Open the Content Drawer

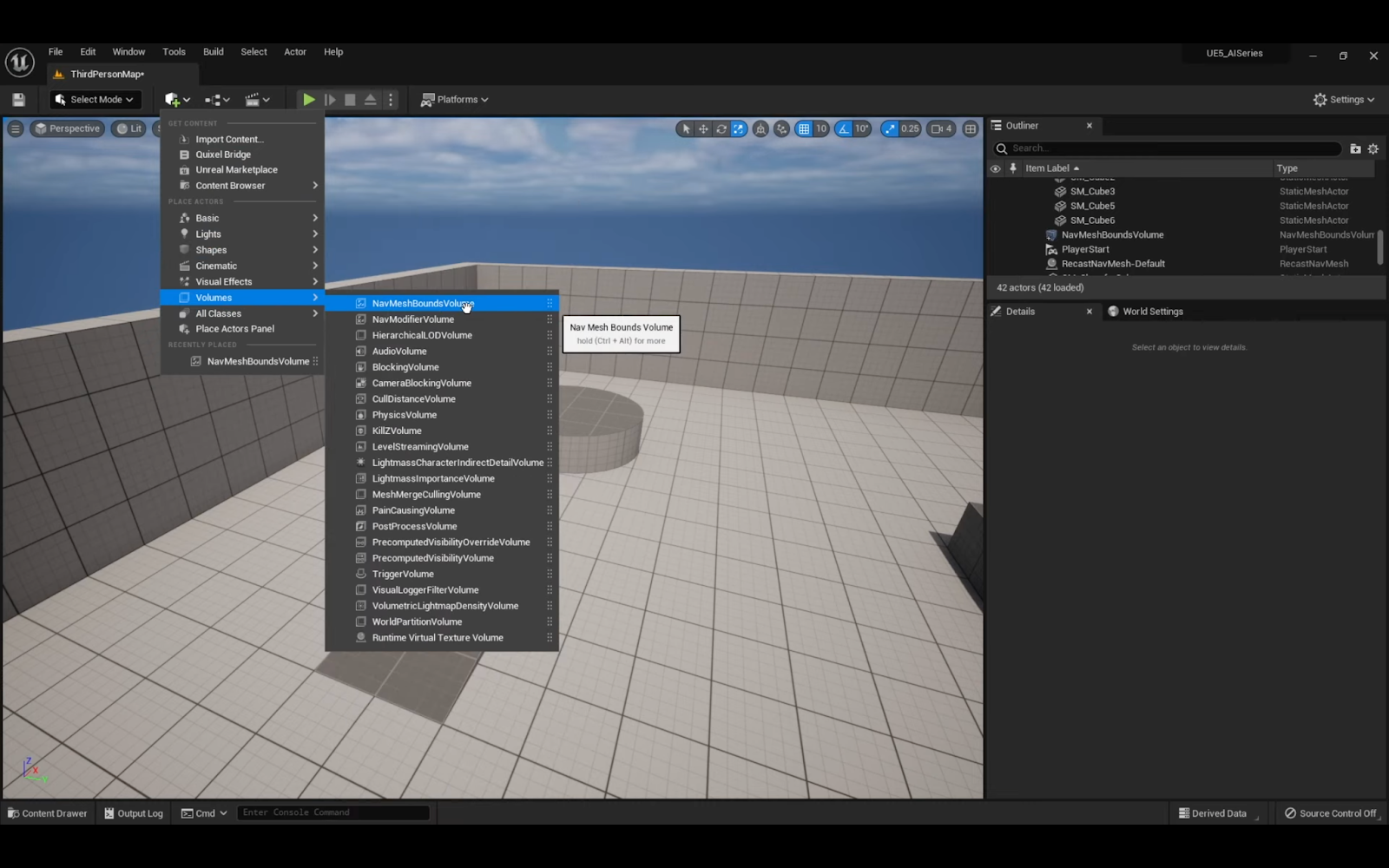click(x=48, y=813)
